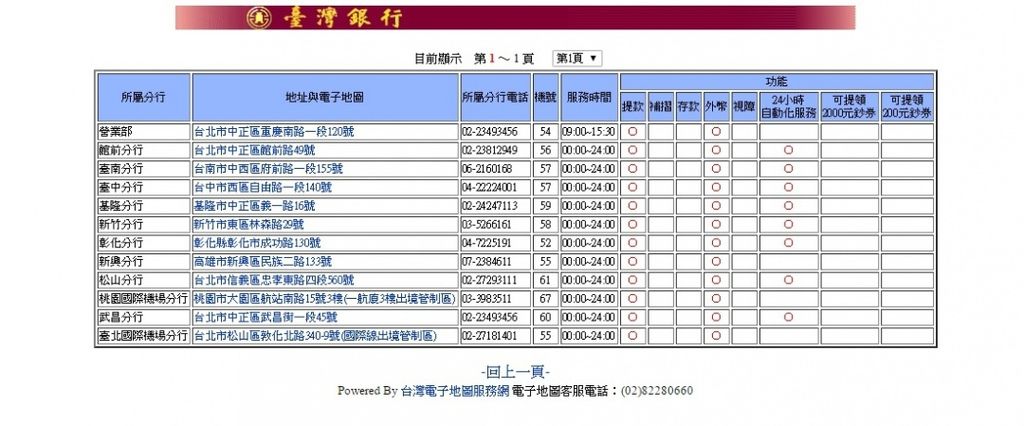1024x426 pixels.
Task: Click the 24小時自動化服務 header
Action: tap(788, 106)
